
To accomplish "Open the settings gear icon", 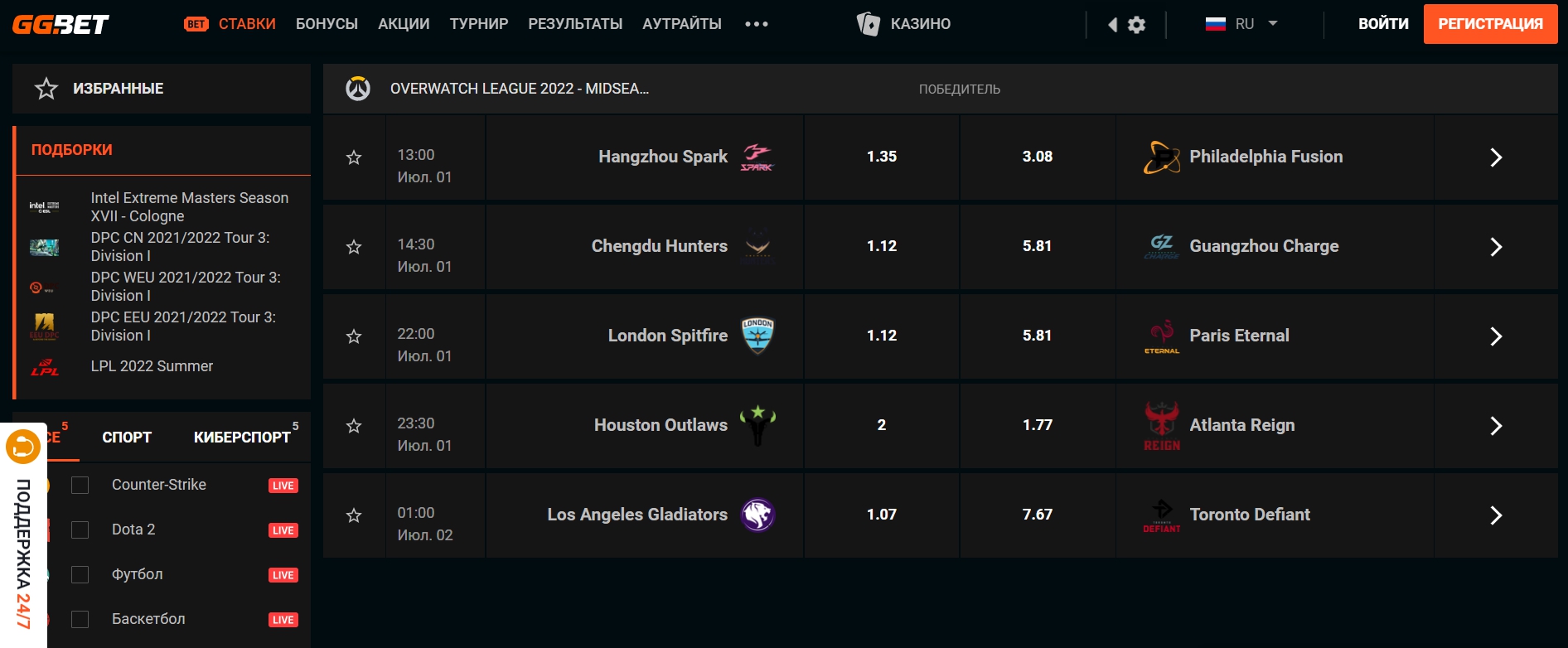I will pos(1136,25).
